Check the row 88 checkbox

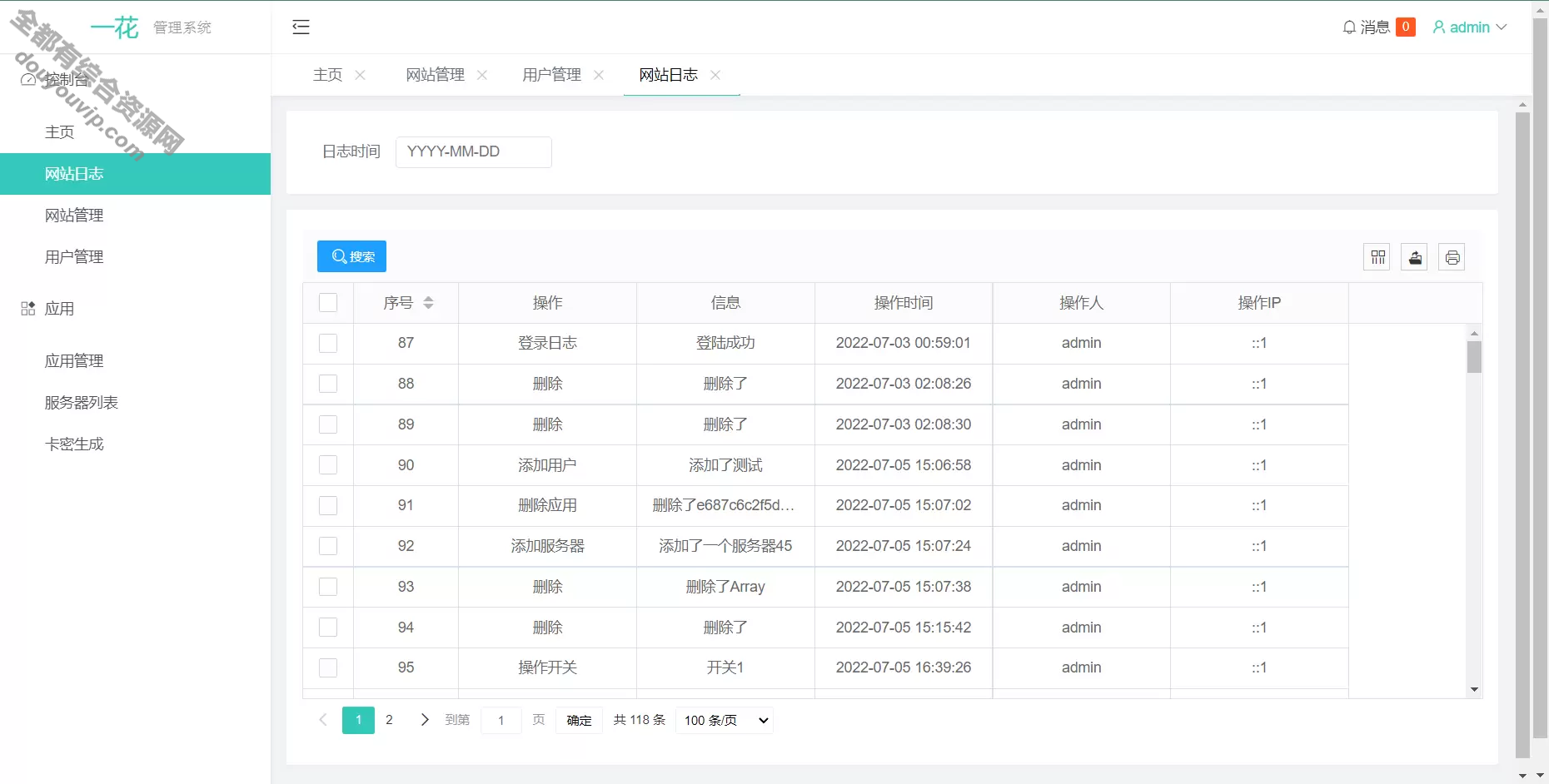[328, 384]
